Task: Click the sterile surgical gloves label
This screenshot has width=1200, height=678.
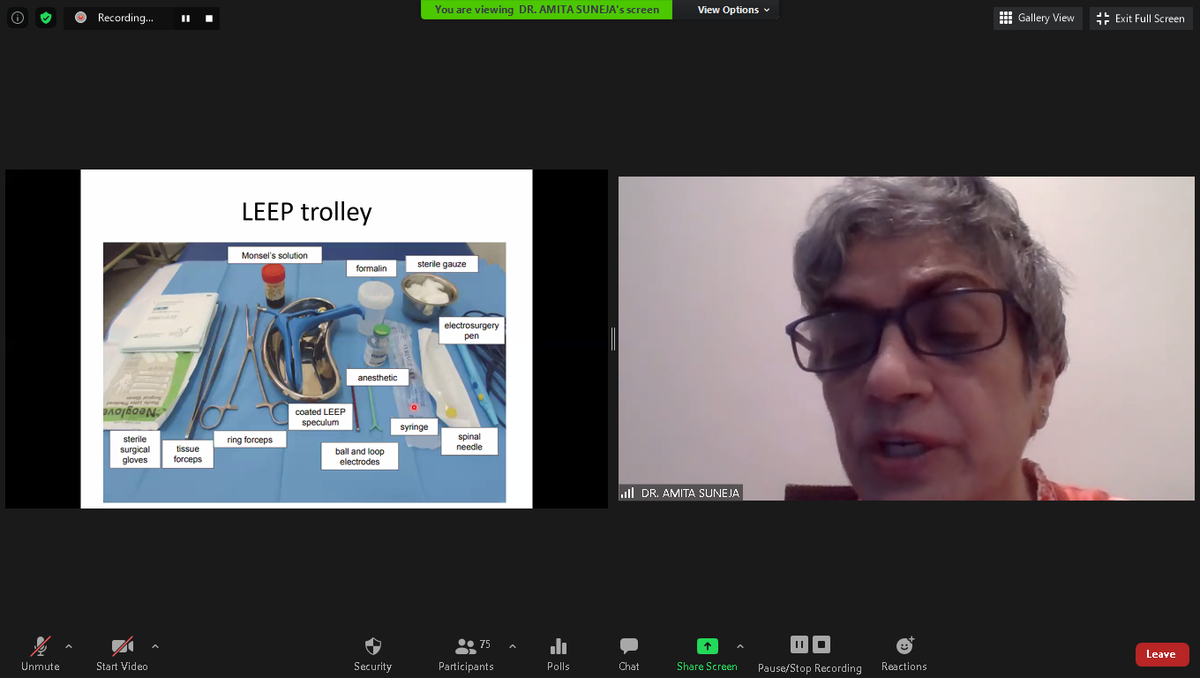Action: point(135,450)
